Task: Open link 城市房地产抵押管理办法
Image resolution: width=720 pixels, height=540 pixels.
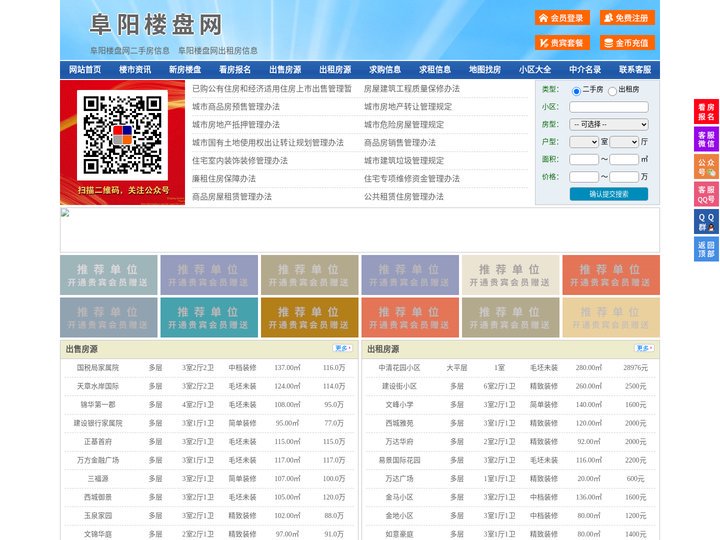Action: 236,124
